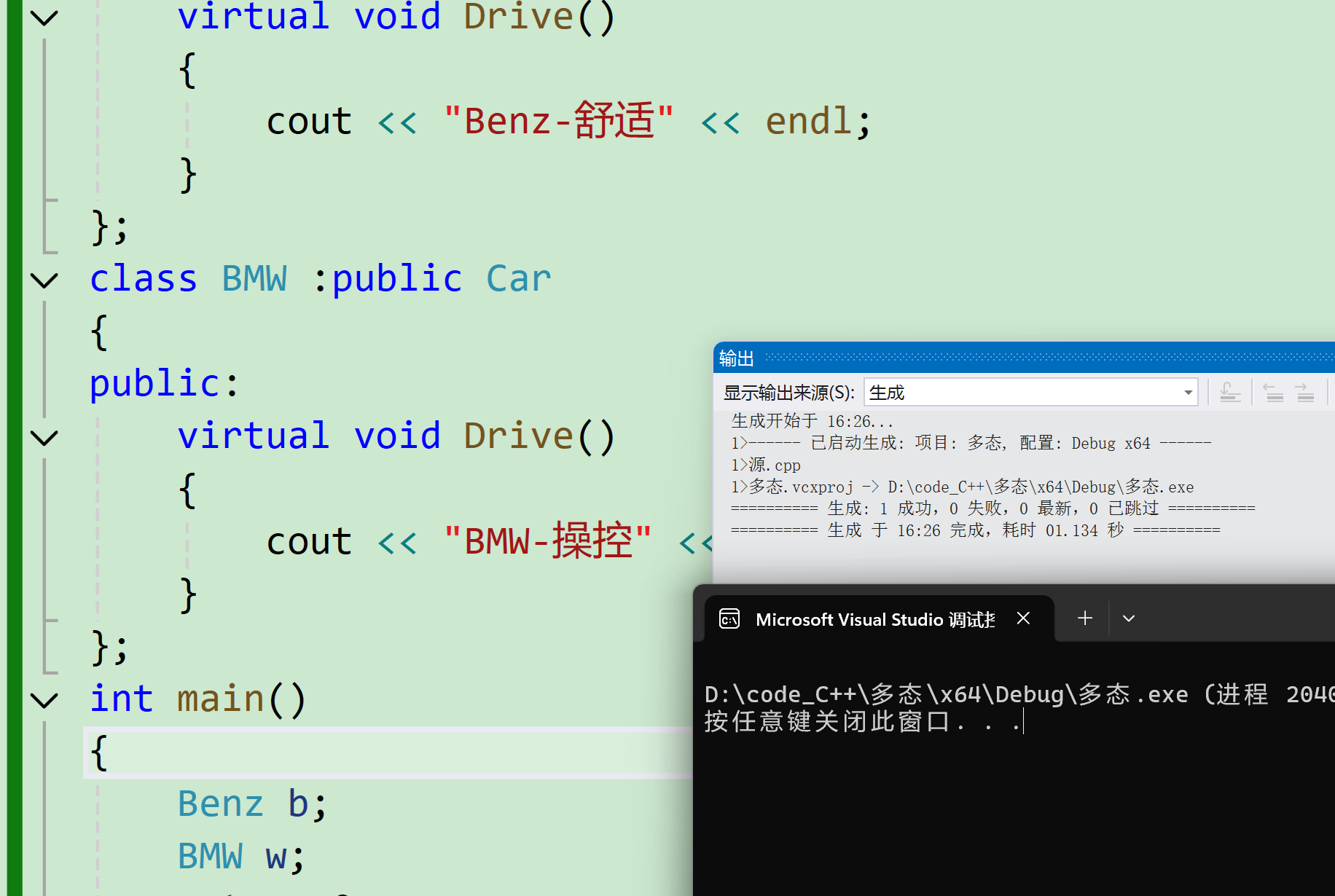This screenshot has height=896, width=1335.
Task: Close the Microsoft Visual Studio debug console tab
Action: [x=1023, y=618]
